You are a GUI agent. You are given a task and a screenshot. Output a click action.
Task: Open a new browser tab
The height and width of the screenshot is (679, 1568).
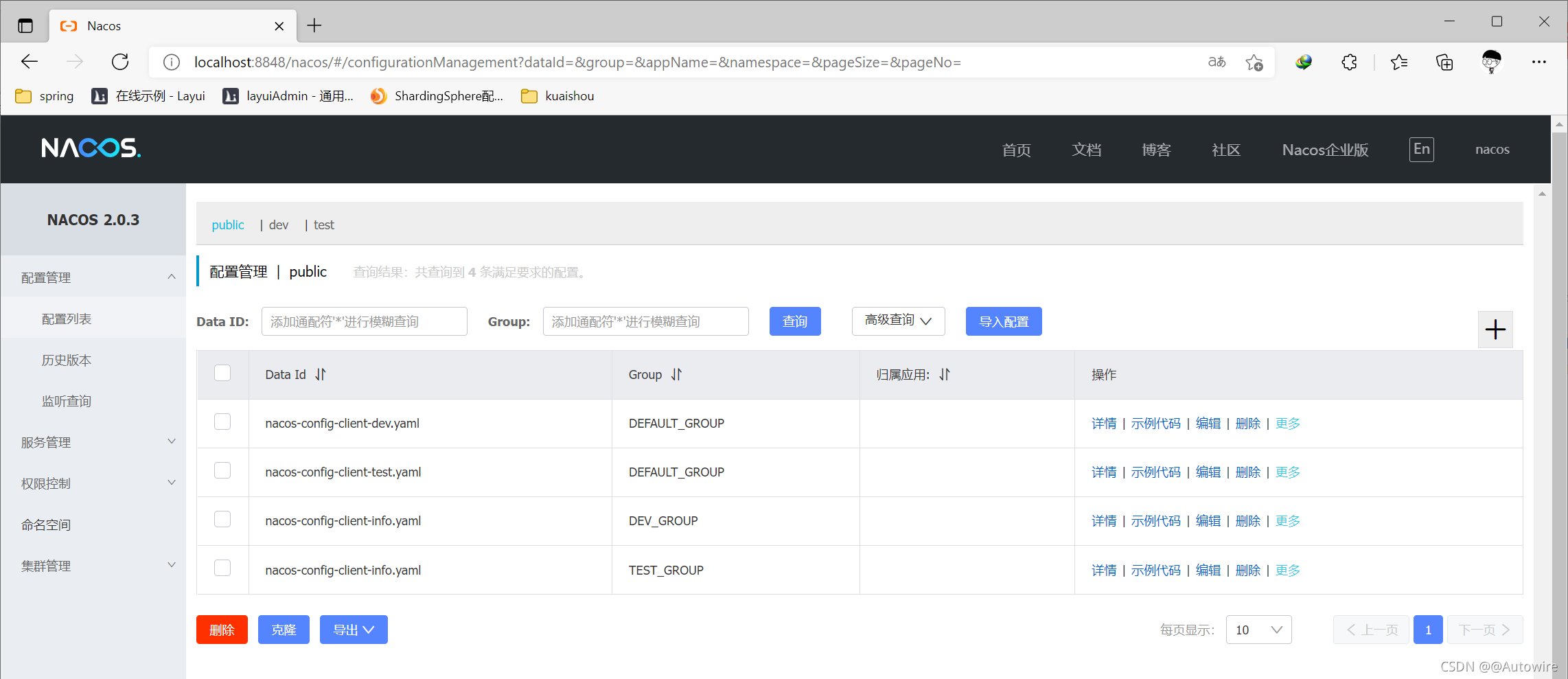click(x=314, y=25)
